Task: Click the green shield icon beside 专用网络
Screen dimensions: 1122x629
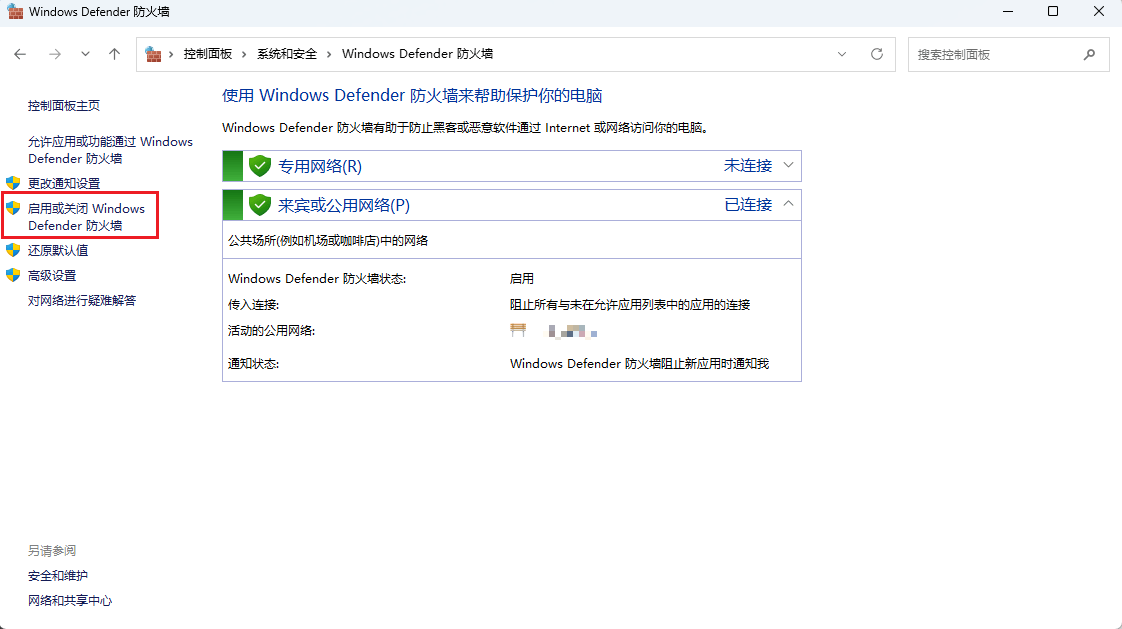Action: point(260,165)
